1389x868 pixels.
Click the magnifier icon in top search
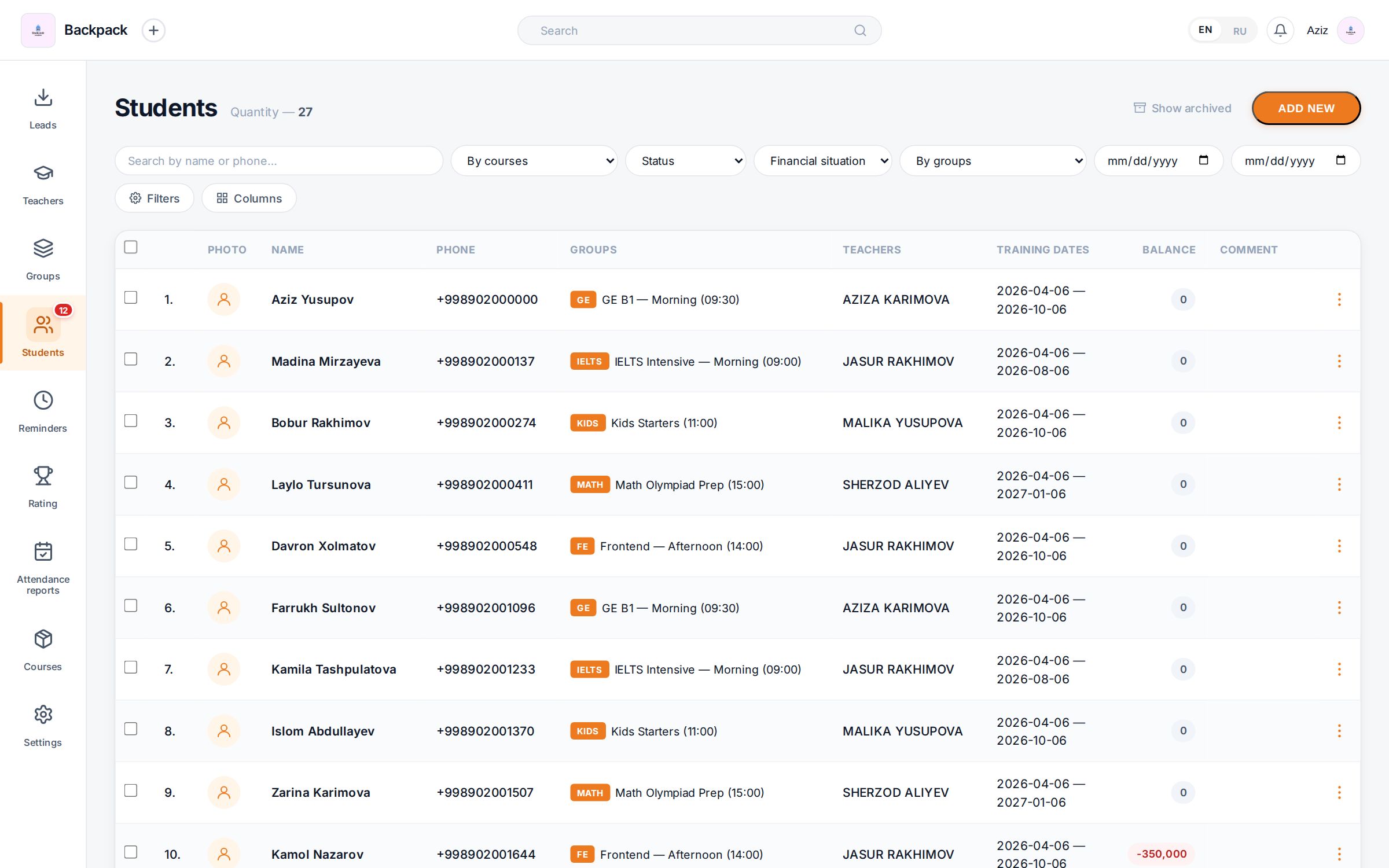[x=860, y=30]
